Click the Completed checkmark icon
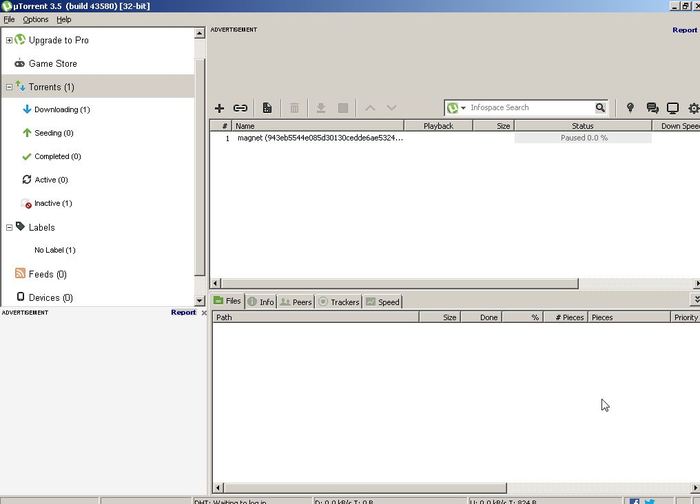The width and height of the screenshot is (700, 504). point(27,156)
